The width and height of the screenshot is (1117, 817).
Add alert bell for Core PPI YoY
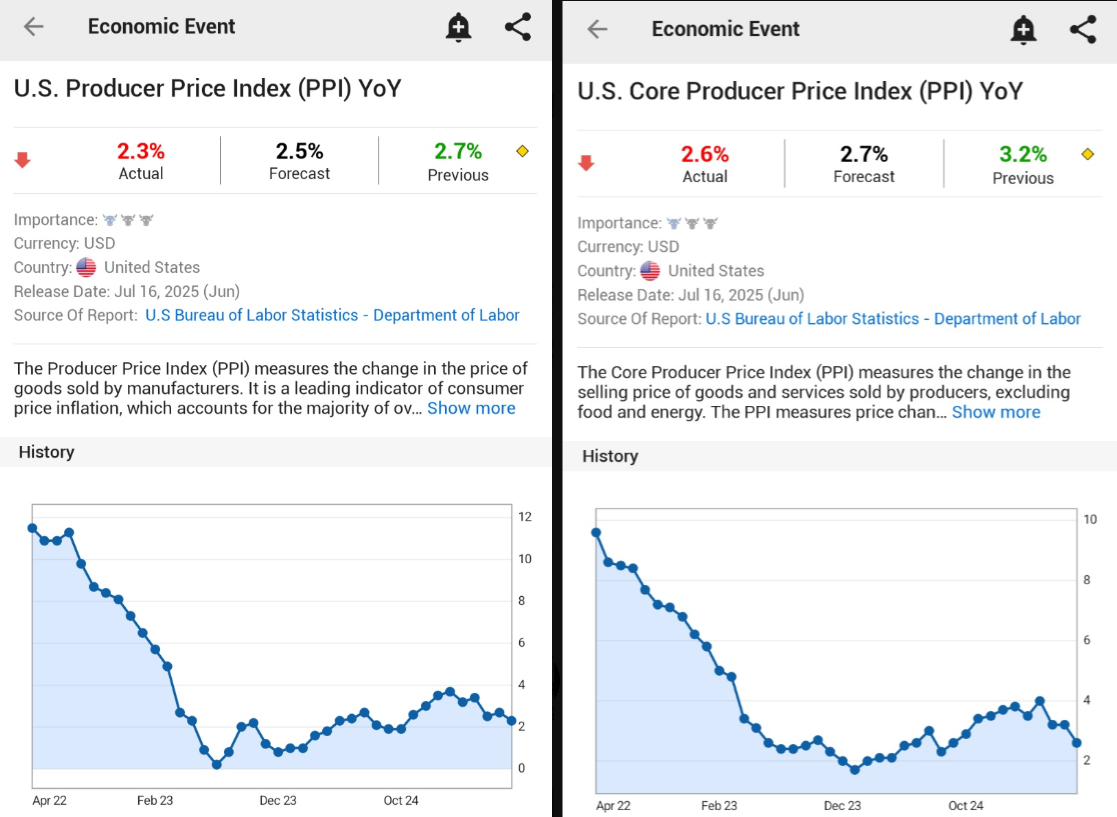click(1023, 30)
